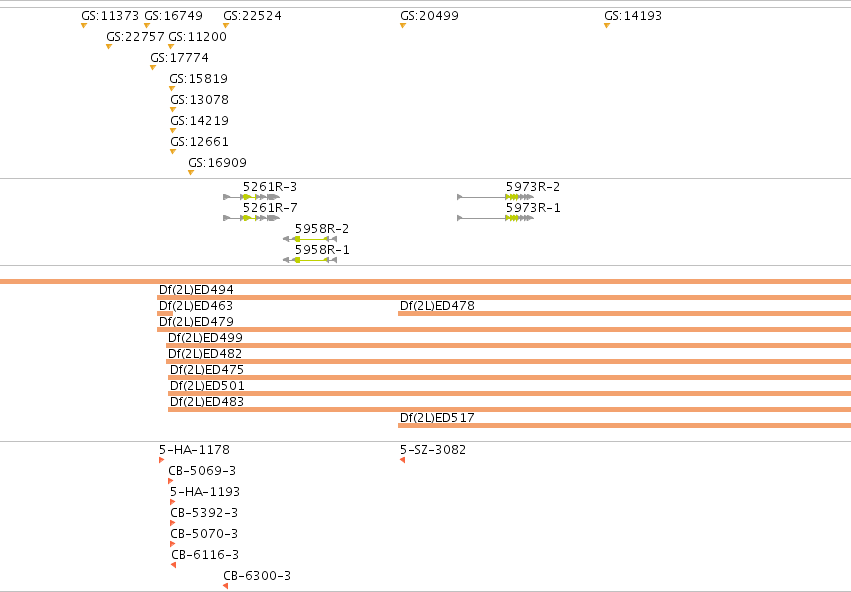
Task: Click the CB-6300-3 marker arrow
Action: (226, 586)
